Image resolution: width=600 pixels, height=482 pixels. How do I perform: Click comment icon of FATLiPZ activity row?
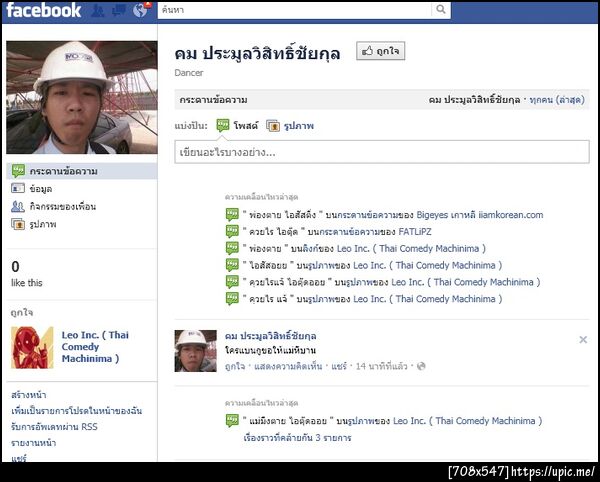[232, 232]
